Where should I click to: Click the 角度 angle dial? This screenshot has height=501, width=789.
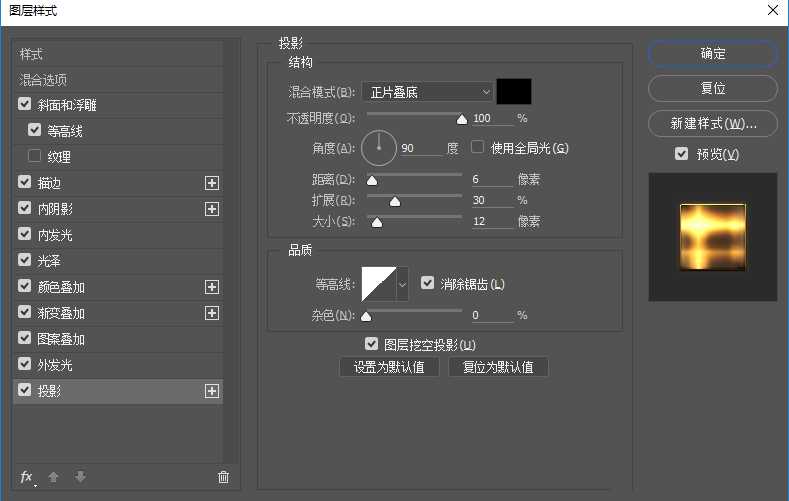379,148
